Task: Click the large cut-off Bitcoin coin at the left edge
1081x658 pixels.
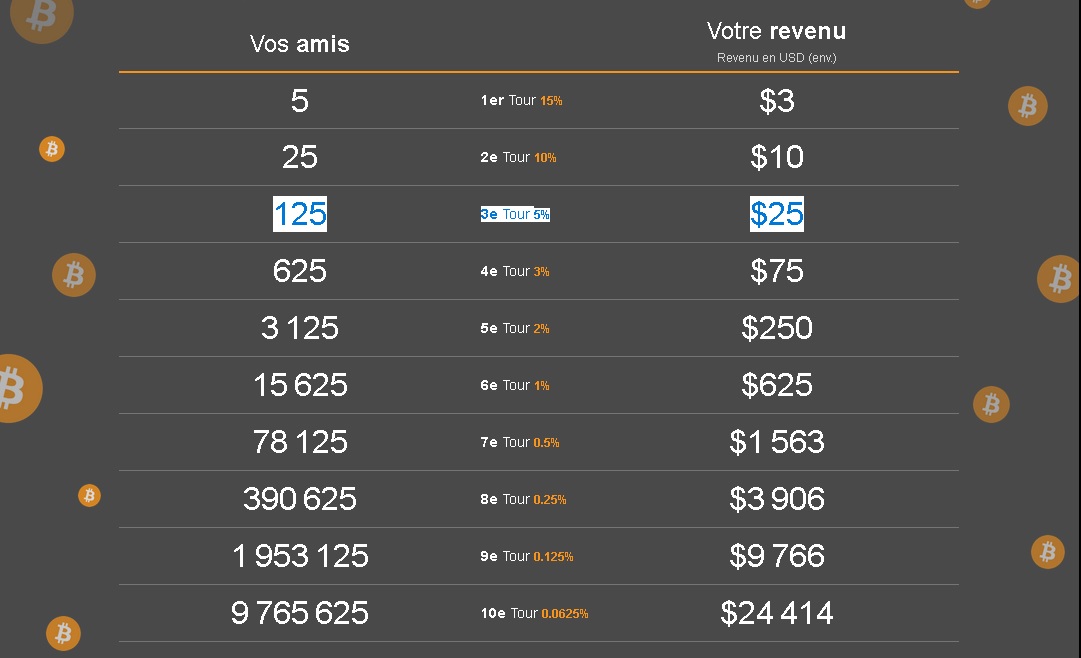Action: [x=14, y=388]
